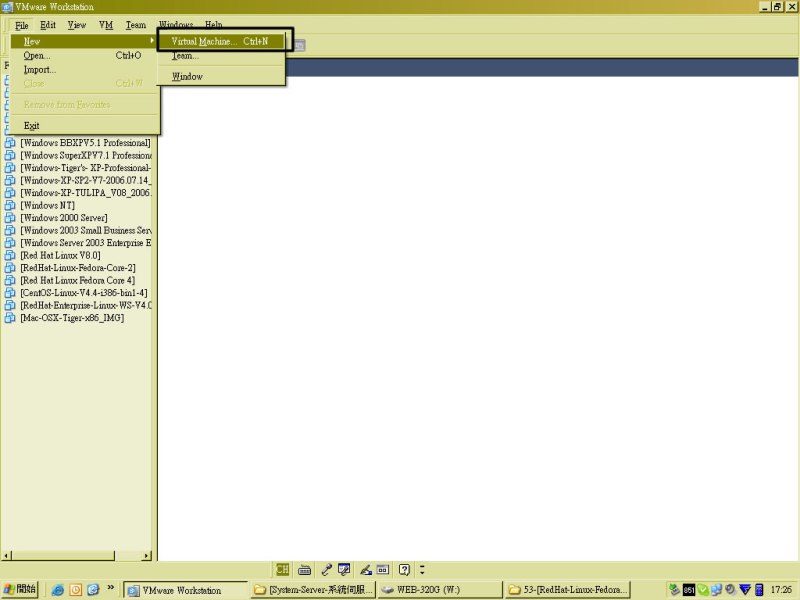Select the Windows 2000 Server favorite
The image size is (800, 600).
[64, 218]
